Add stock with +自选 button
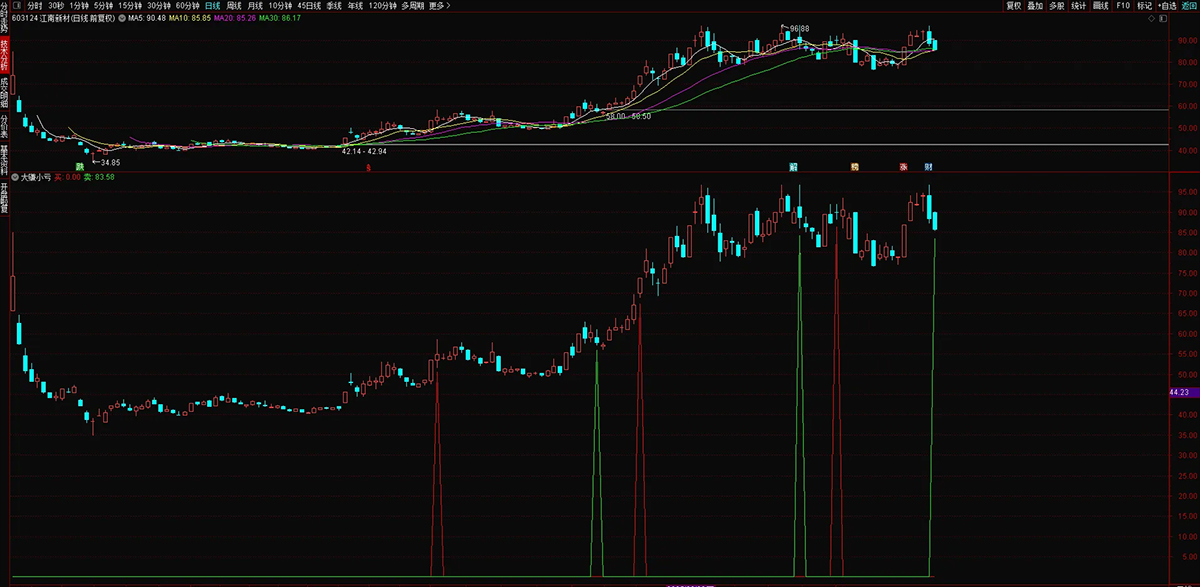The height and width of the screenshot is (587, 1200). pos(1167,5)
